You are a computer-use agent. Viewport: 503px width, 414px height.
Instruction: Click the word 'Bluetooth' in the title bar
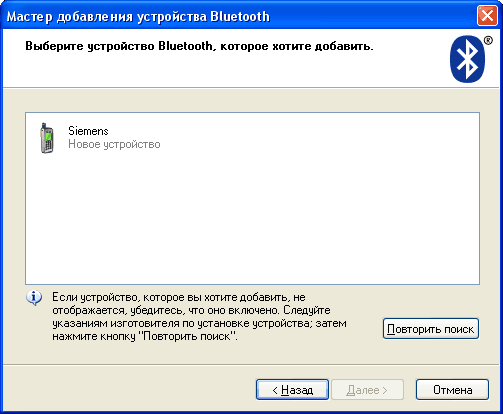click(x=240, y=17)
